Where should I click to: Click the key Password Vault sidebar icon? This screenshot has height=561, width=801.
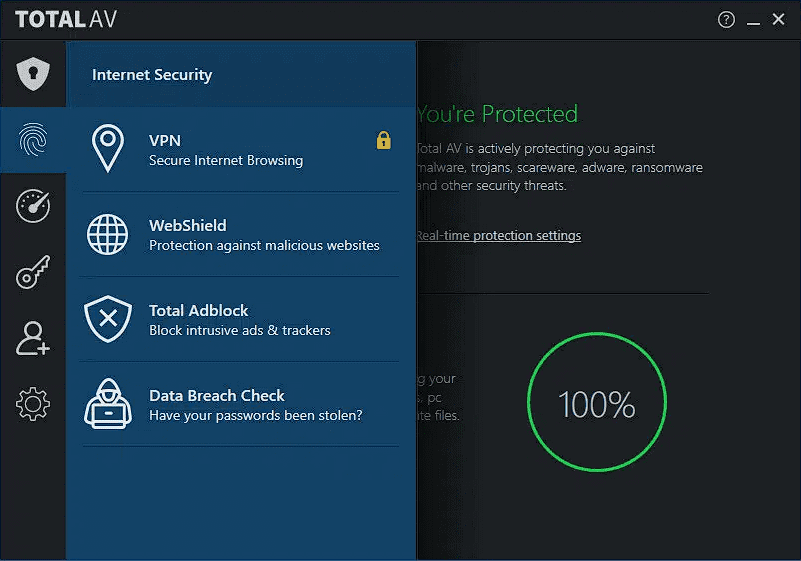click(33, 272)
